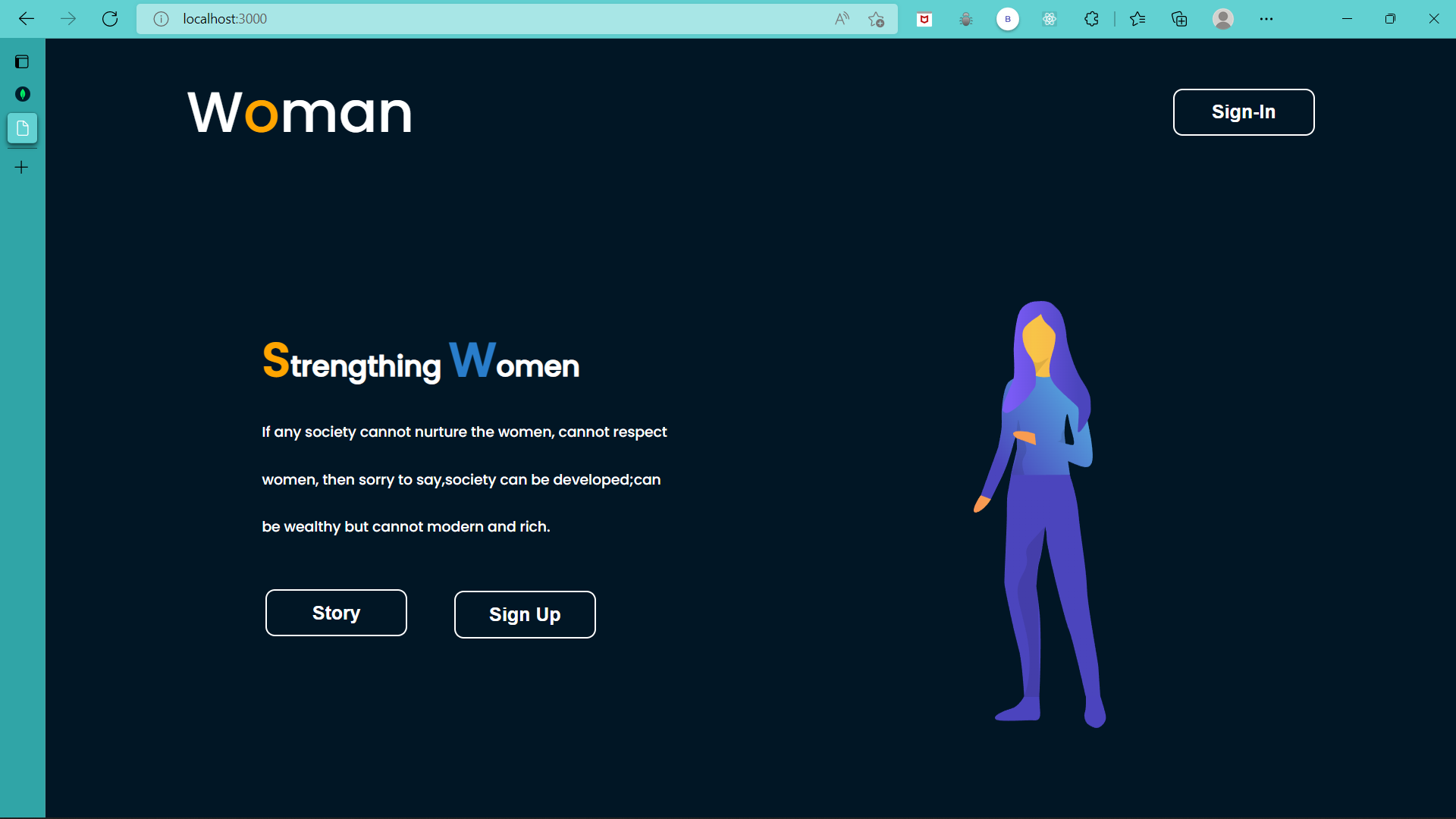The height and width of the screenshot is (819, 1456).
Task: Click the user profile avatar
Action: [x=1222, y=19]
